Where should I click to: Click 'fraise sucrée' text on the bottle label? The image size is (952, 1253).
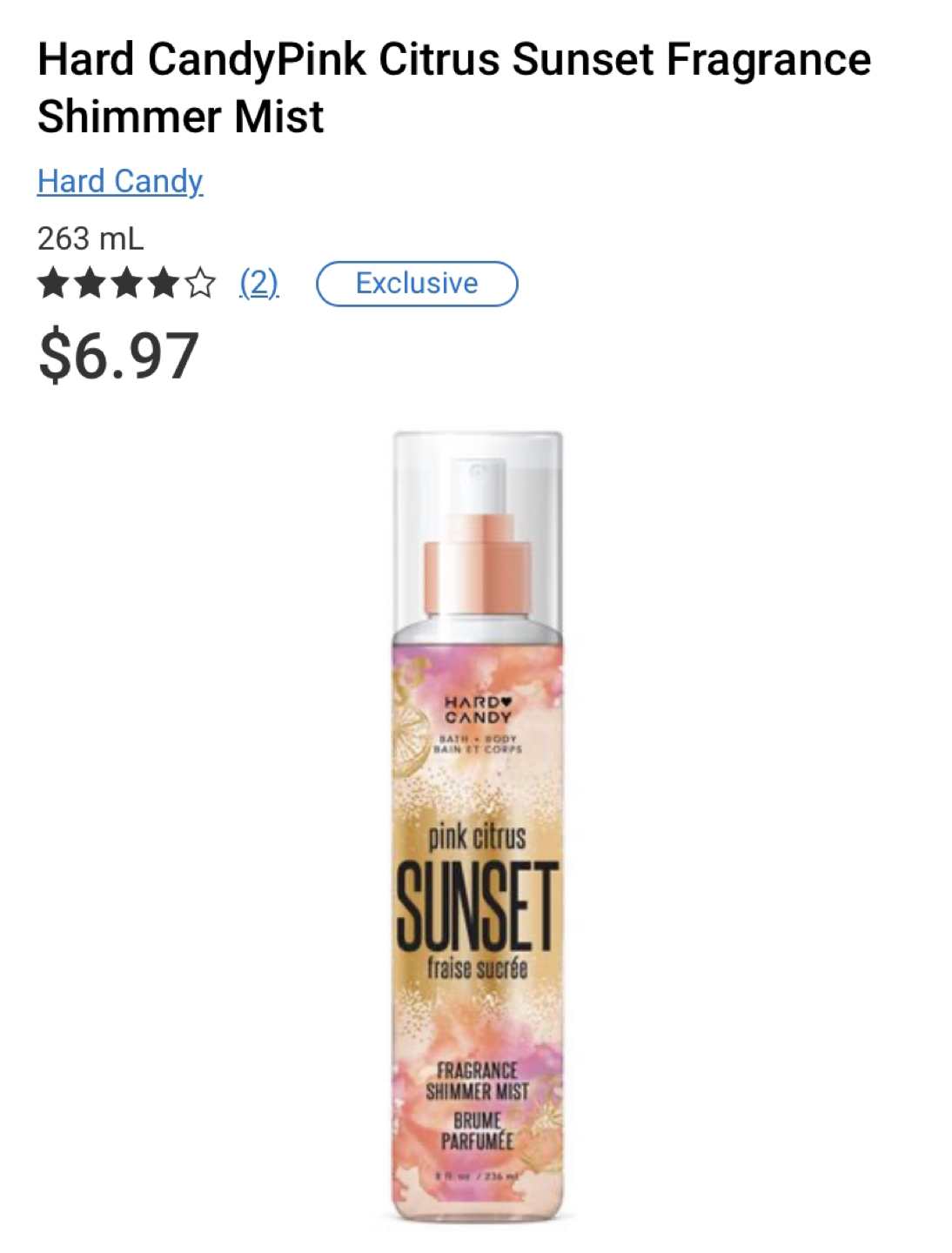point(477,968)
